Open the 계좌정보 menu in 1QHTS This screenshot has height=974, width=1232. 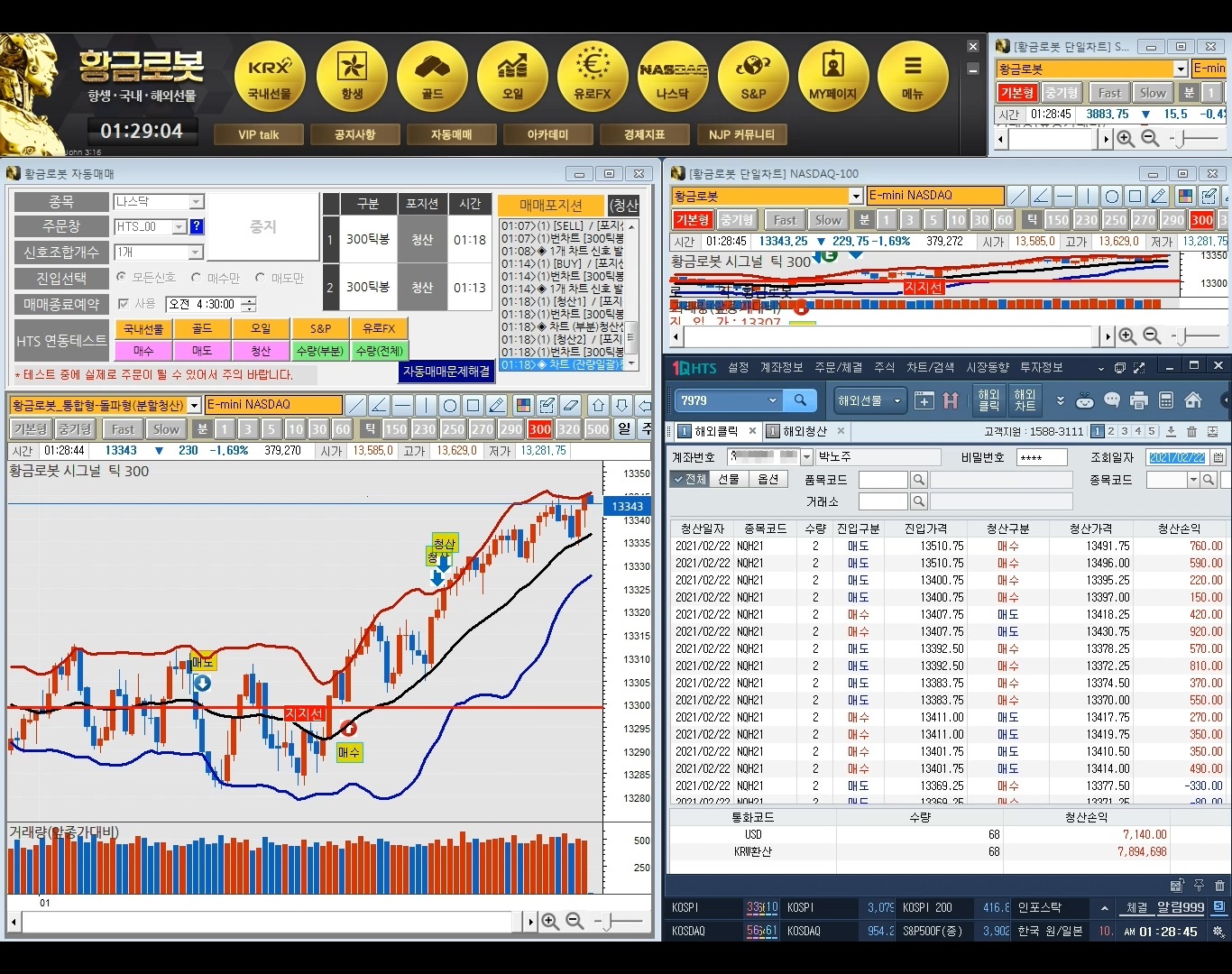(781, 367)
